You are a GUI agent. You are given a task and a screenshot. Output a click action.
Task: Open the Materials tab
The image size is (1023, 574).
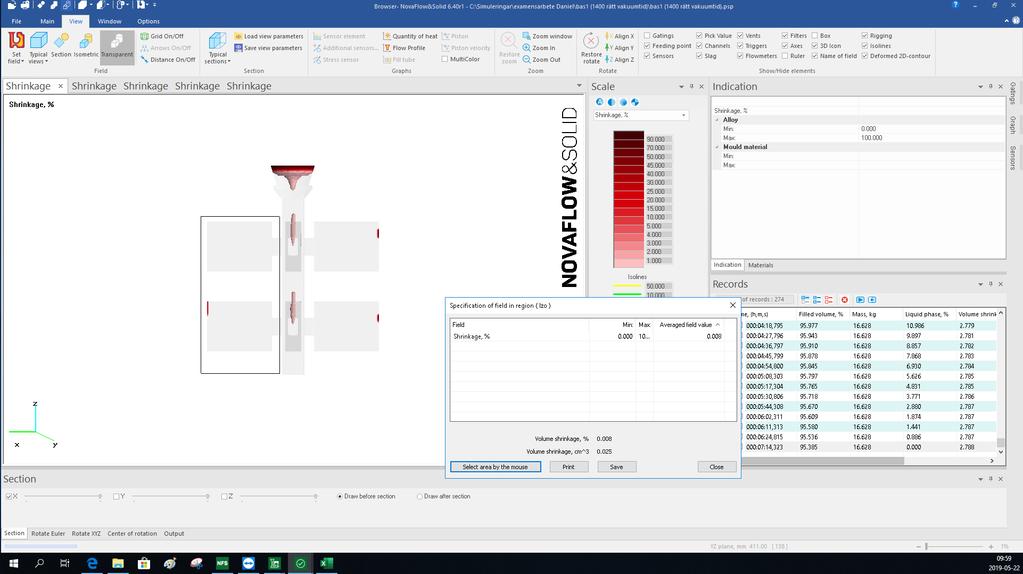coord(761,265)
